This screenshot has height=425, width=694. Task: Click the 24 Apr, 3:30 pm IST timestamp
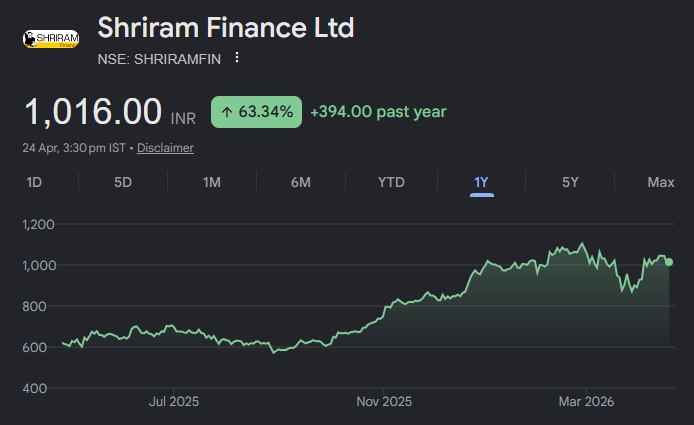point(74,148)
